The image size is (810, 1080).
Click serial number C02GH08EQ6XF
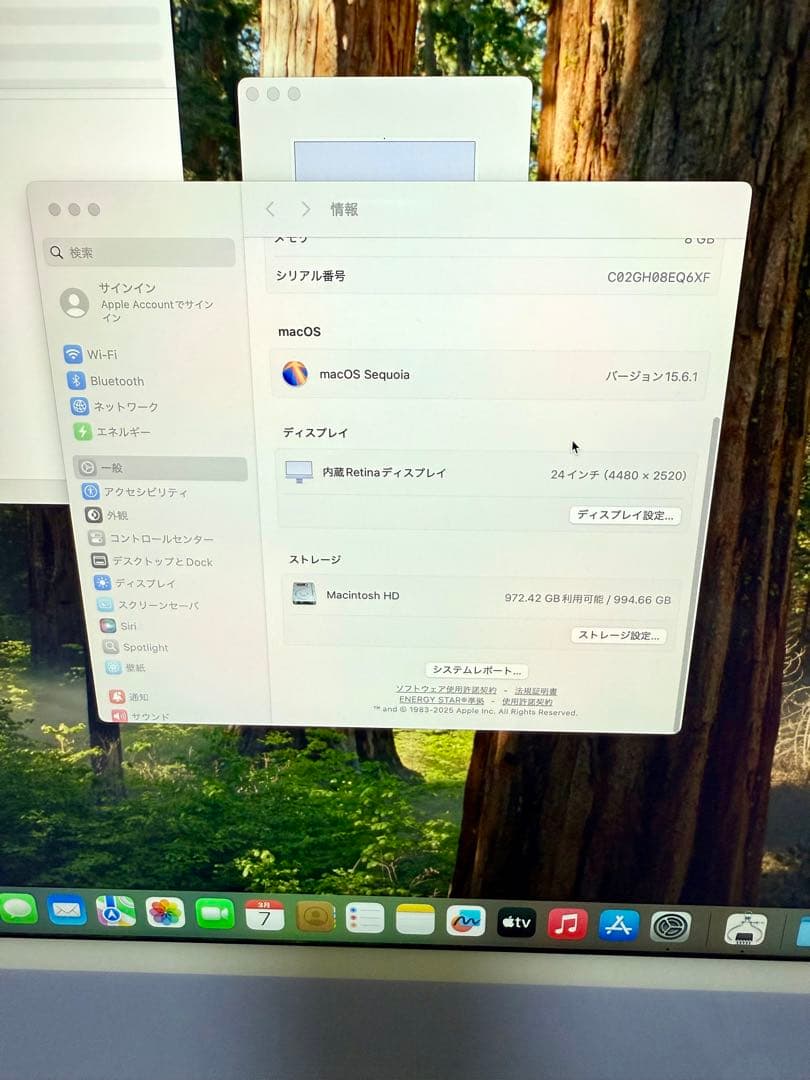tap(658, 277)
